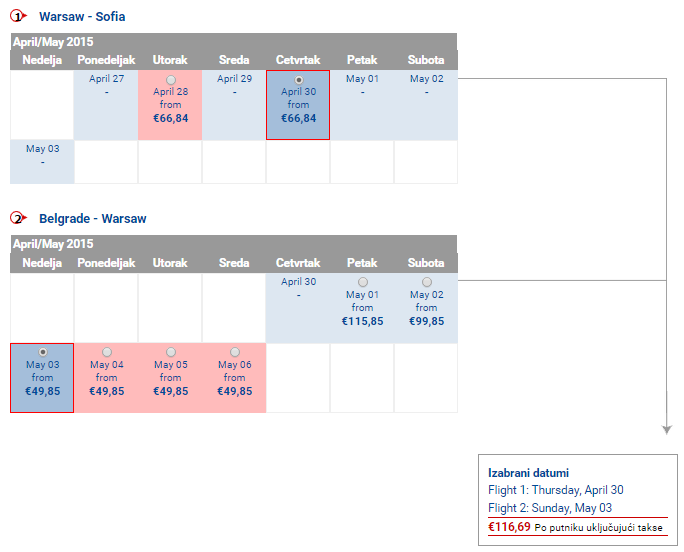
Task: Click the Izabrani datumi summary heading
Action: click(x=528, y=473)
